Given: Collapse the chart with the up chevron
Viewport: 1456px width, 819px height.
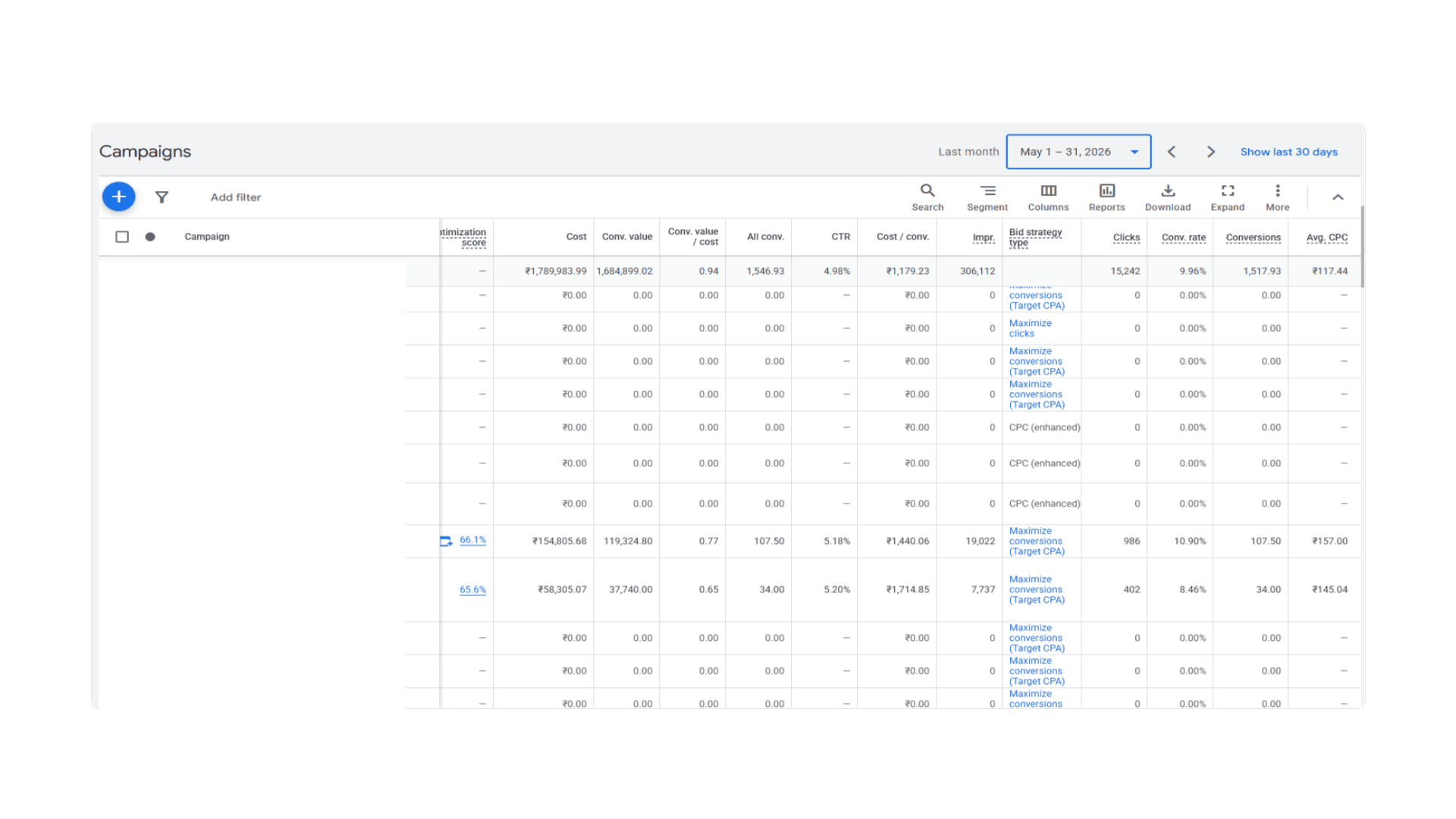Looking at the screenshot, I should [x=1338, y=197].
